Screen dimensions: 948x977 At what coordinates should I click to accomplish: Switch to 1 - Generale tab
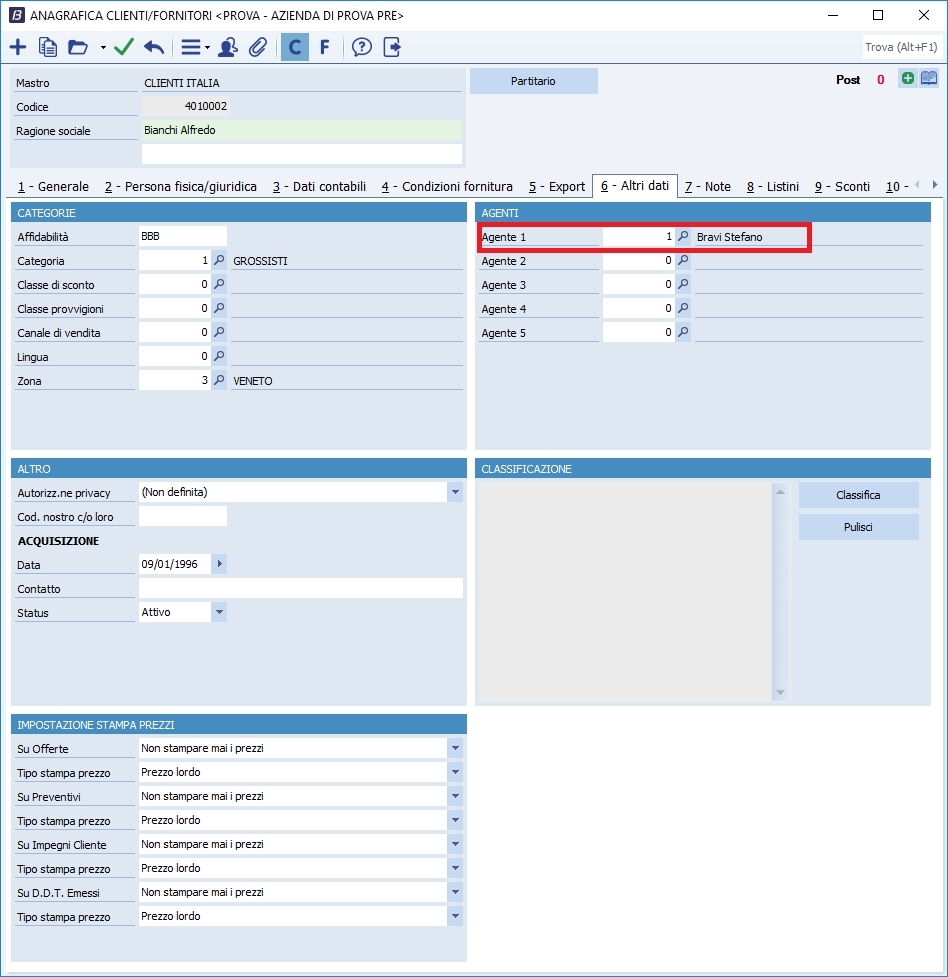click(53, 186)
